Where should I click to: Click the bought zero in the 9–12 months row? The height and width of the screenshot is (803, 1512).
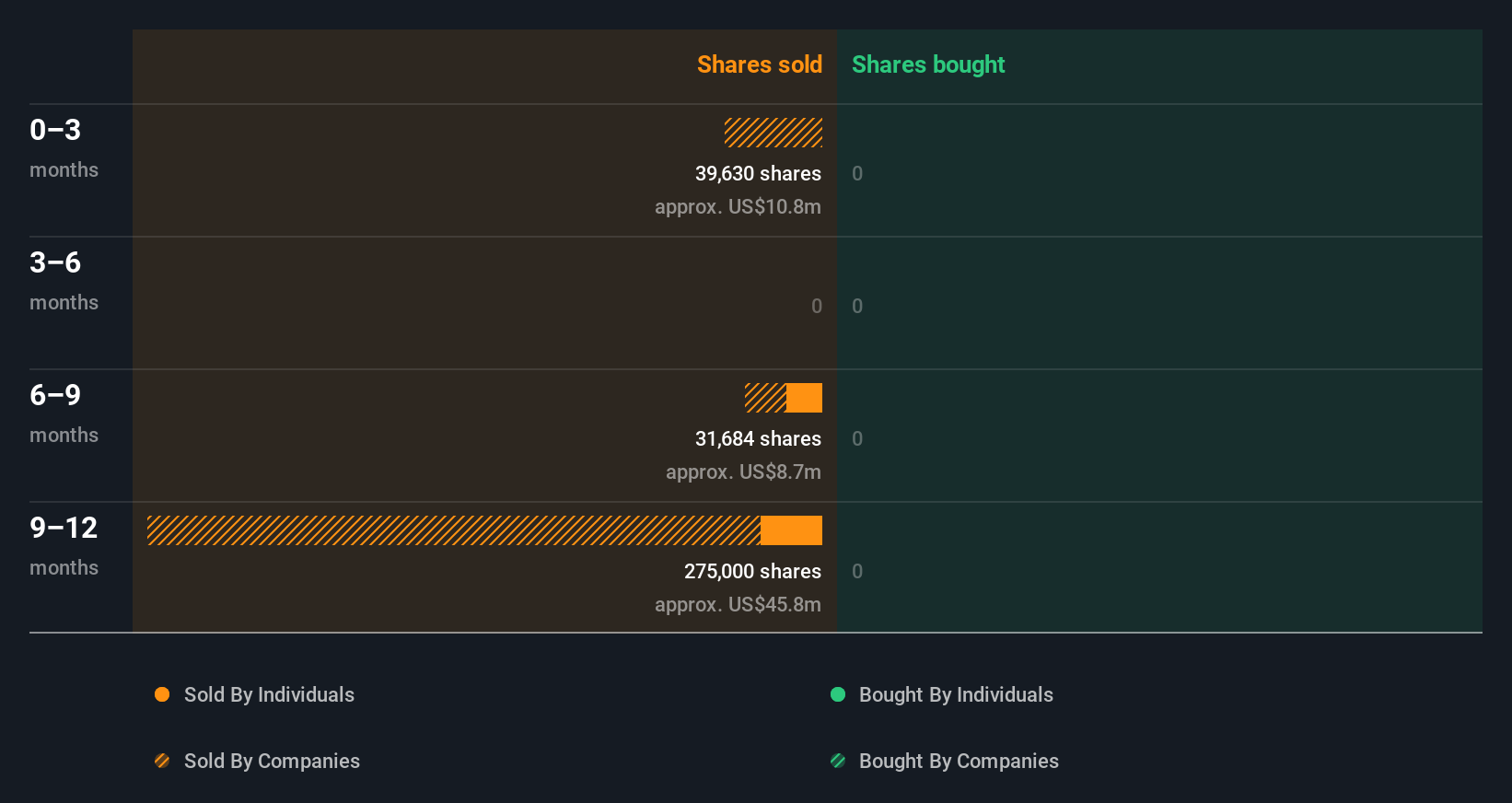[857, 571]
